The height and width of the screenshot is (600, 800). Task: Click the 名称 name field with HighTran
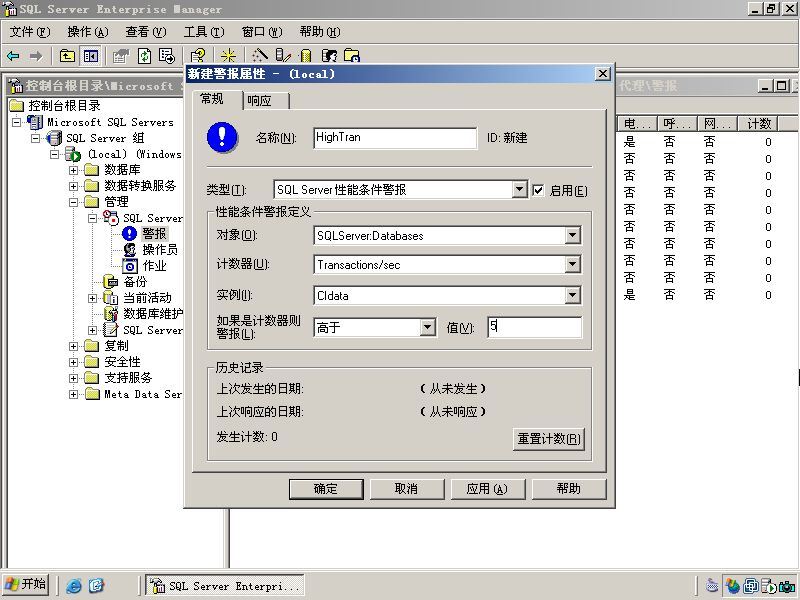[x=395, y=138]
